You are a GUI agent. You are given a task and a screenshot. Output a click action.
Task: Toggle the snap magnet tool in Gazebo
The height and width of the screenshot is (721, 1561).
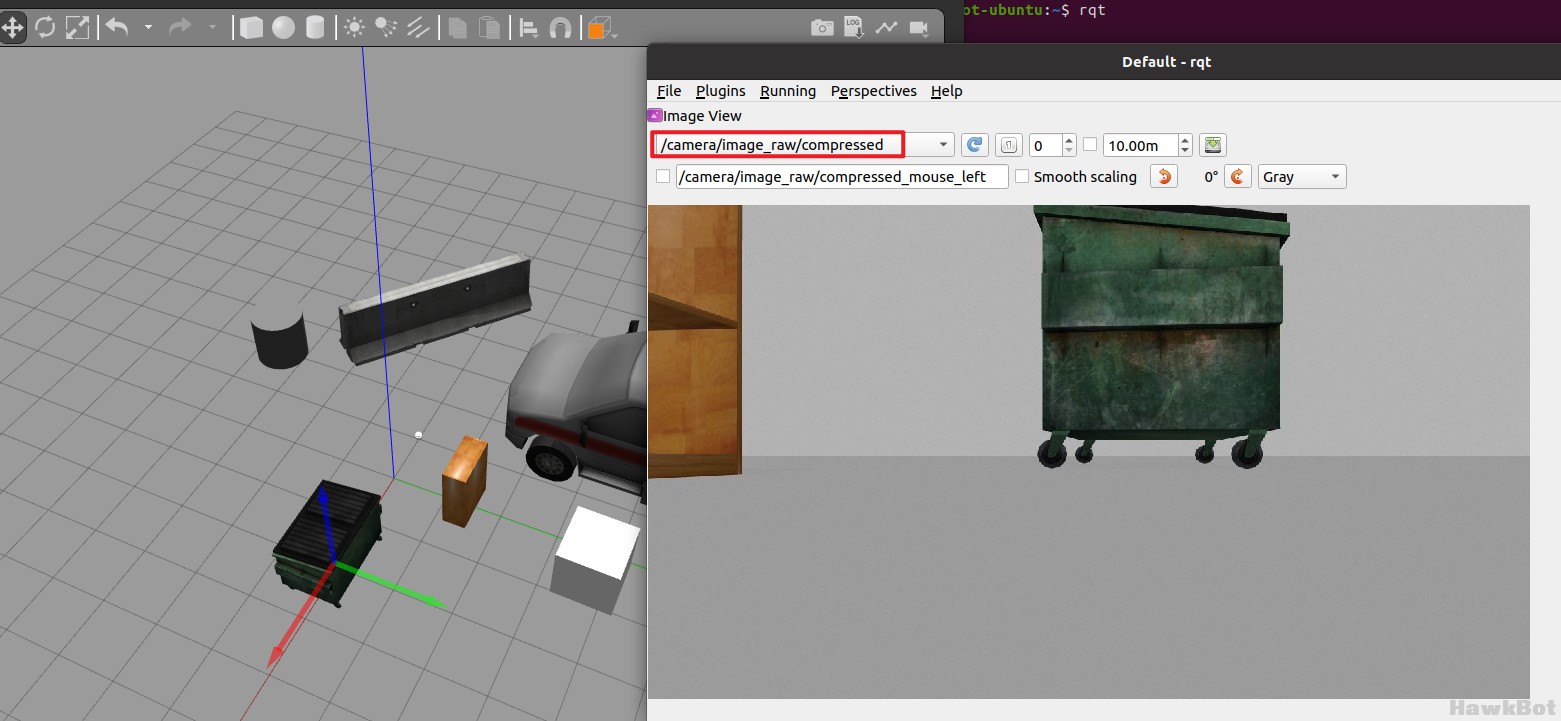tap(560, 28)
